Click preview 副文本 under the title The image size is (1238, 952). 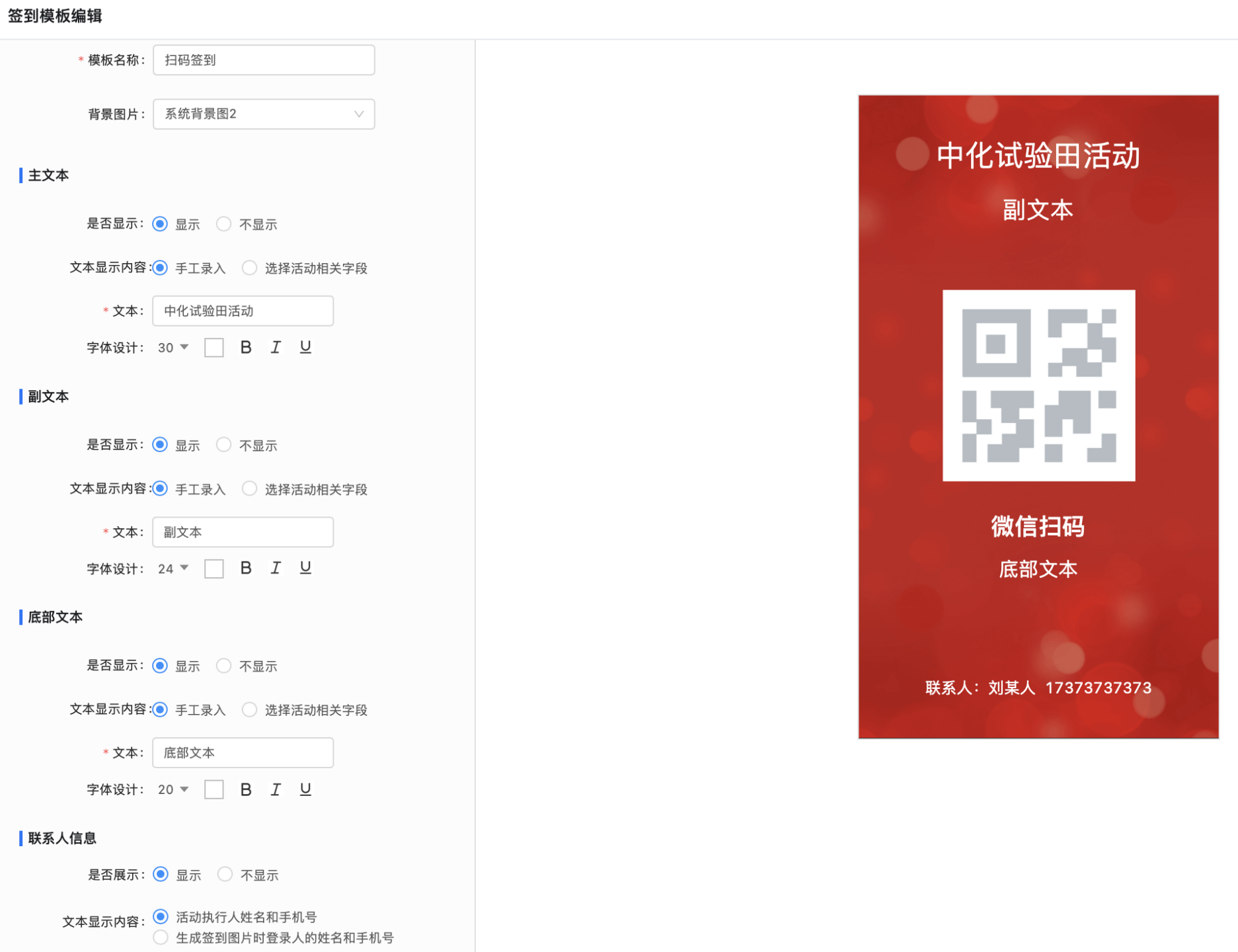[x=1038, y=210]
